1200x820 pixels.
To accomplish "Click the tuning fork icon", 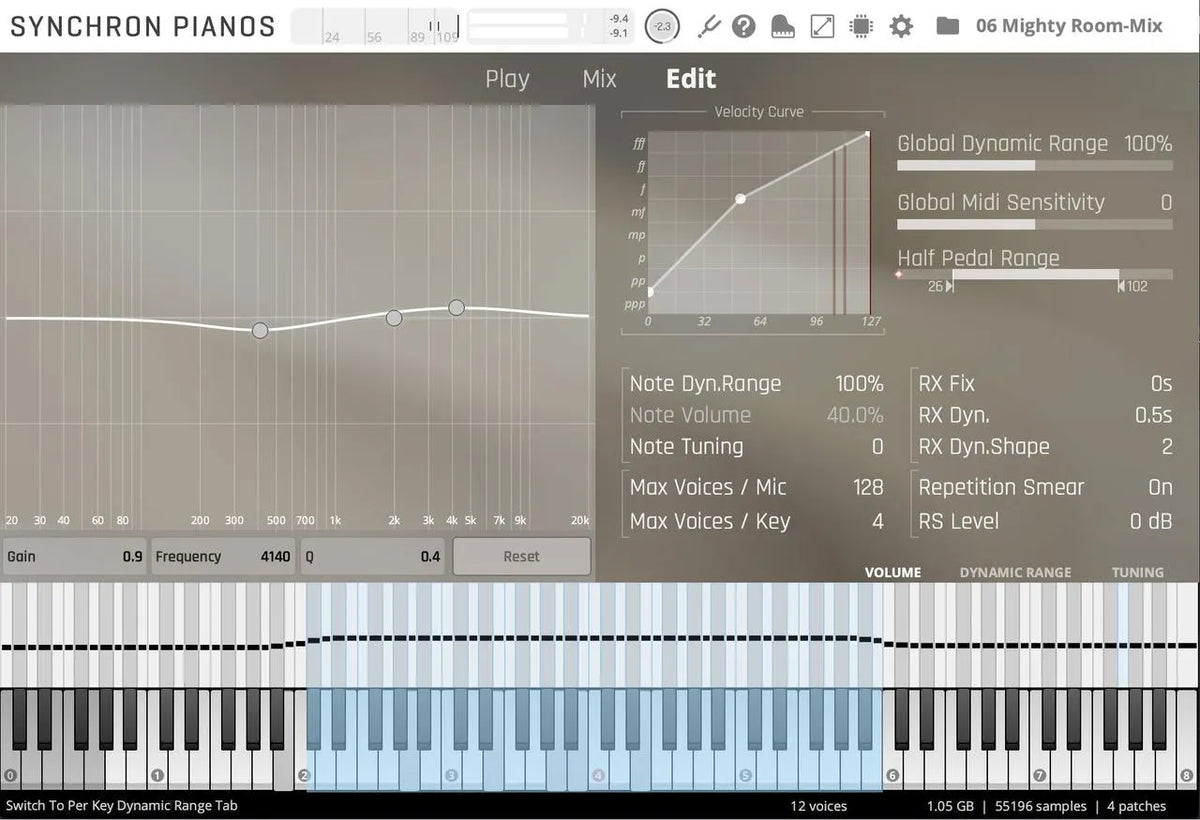I will coord(708,26).
